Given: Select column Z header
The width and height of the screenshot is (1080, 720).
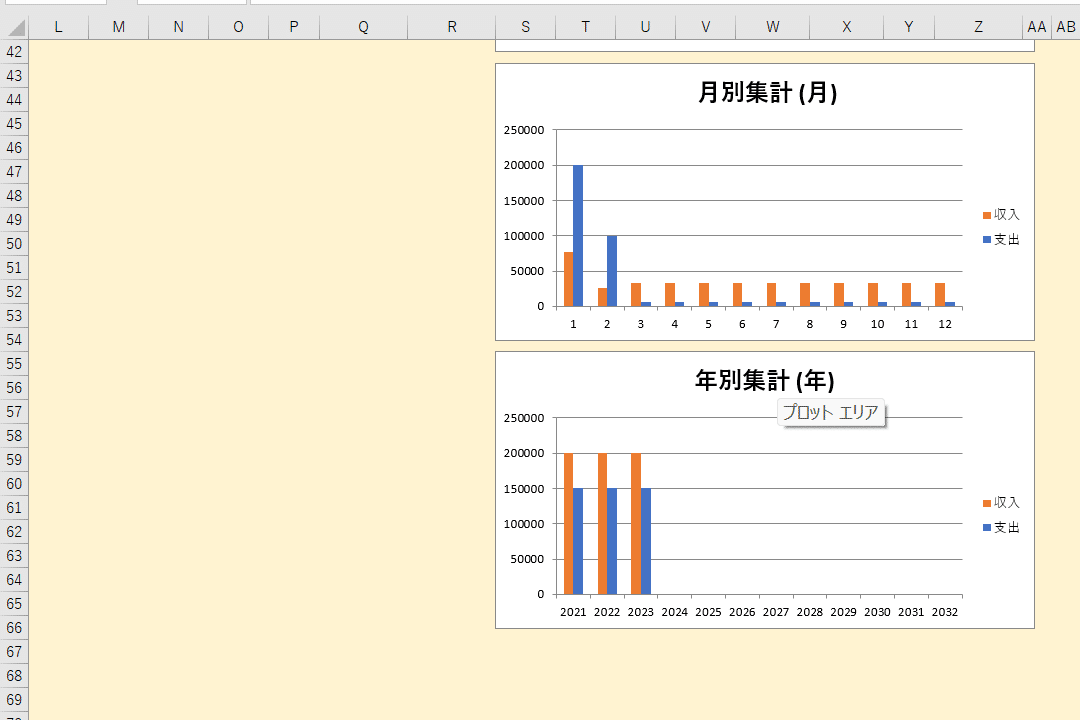Looking at the screenshot, I should point(979,27).
